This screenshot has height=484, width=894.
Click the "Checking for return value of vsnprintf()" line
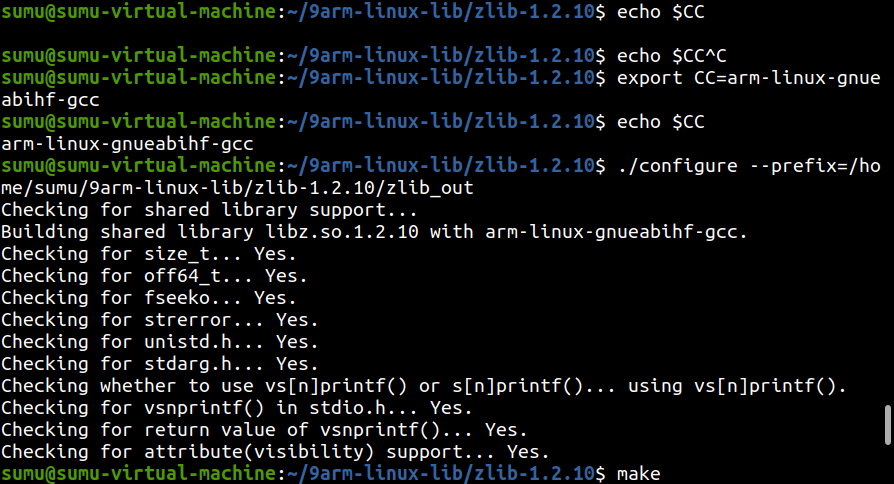click(x=264, y=429)
